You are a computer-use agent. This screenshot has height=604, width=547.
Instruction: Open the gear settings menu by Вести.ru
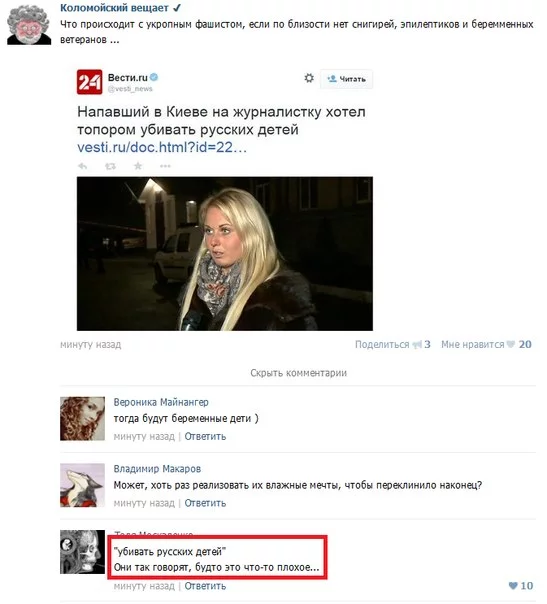309,78
